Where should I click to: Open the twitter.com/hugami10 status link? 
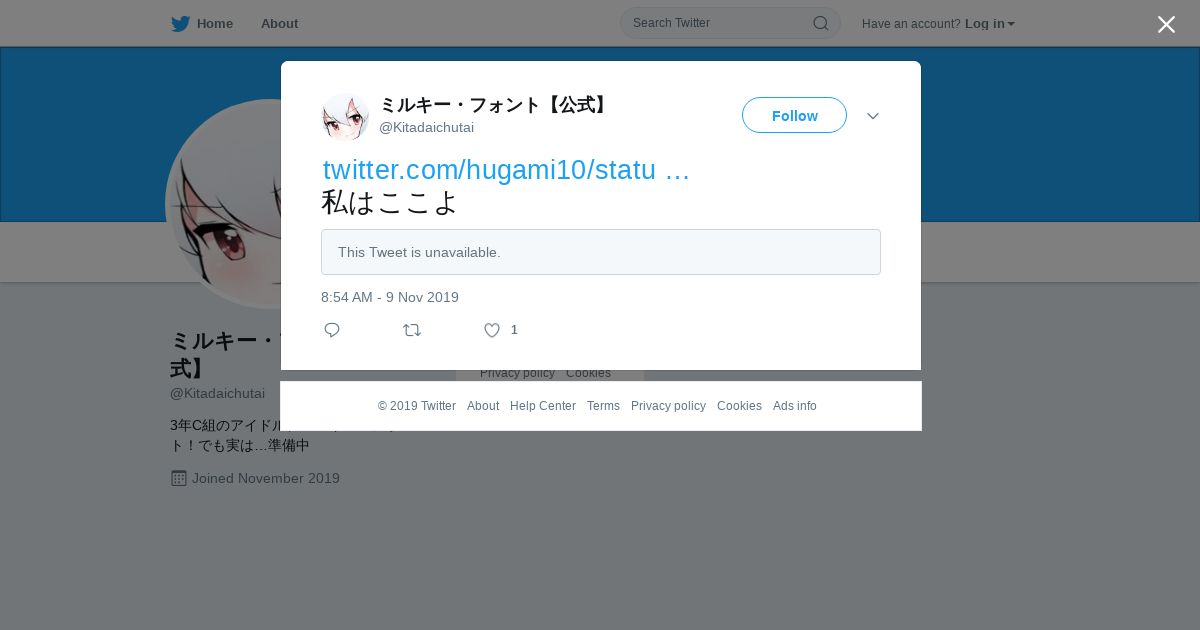pyautogui.click(x=506, y=170)
